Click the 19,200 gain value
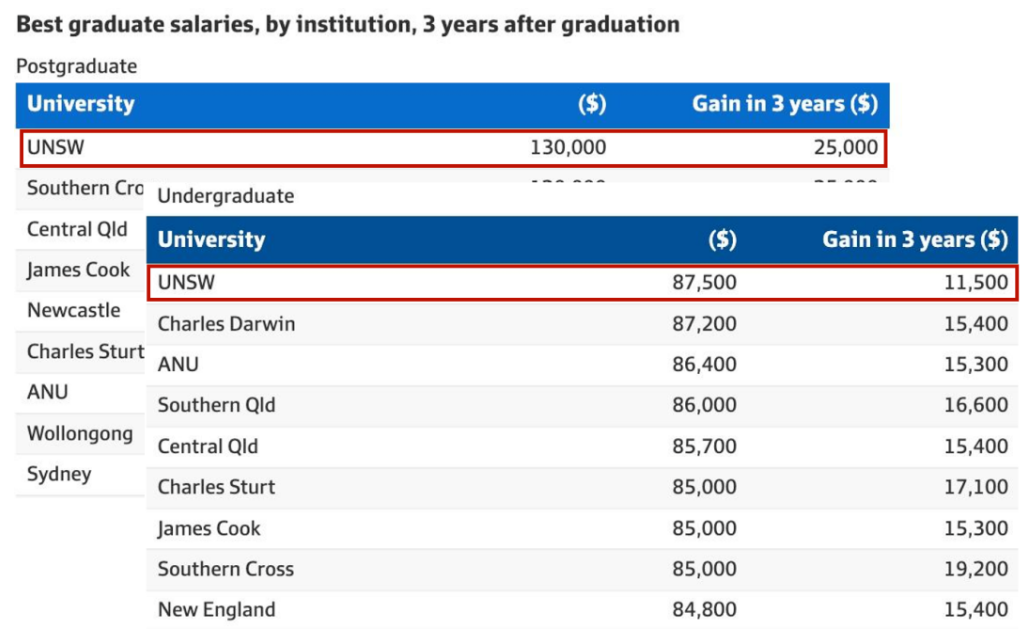Screen dimensions: 1026x639 click(976, 569)
